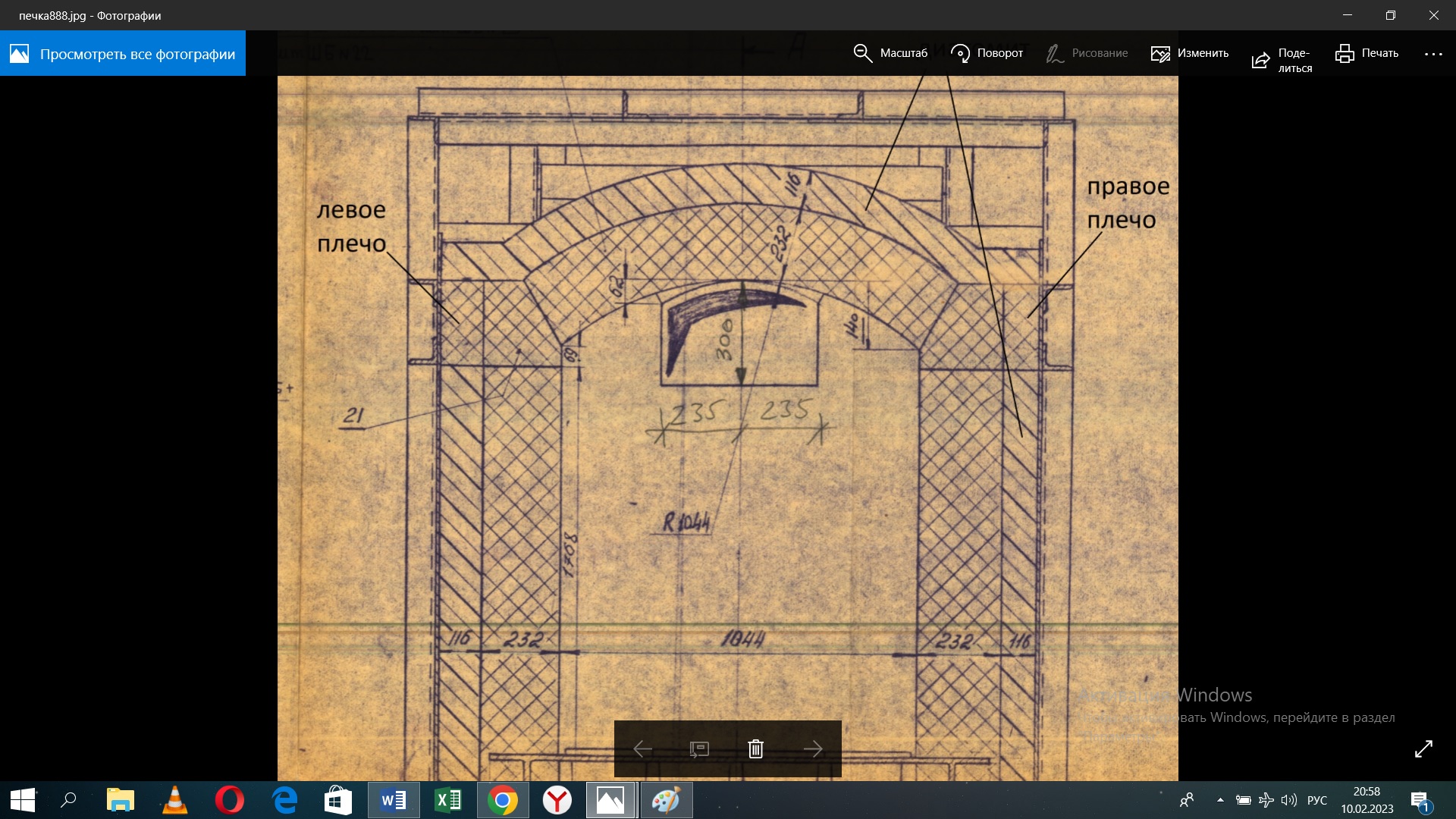1456x819 pixels.
Task: Open Excel from the taskbar
Action: (x=448, y=800)
